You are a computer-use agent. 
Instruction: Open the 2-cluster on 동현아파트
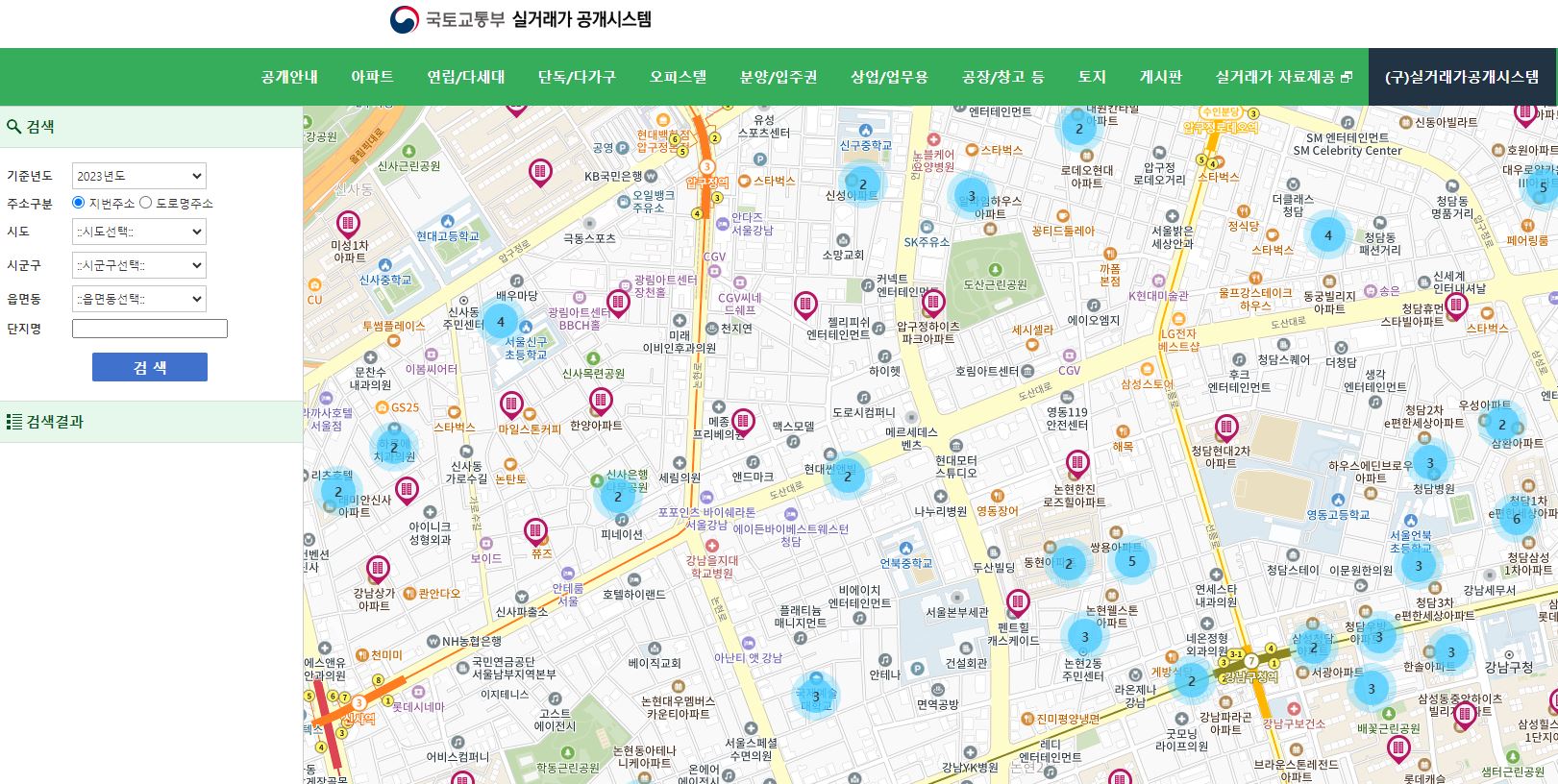[1068, 564]
